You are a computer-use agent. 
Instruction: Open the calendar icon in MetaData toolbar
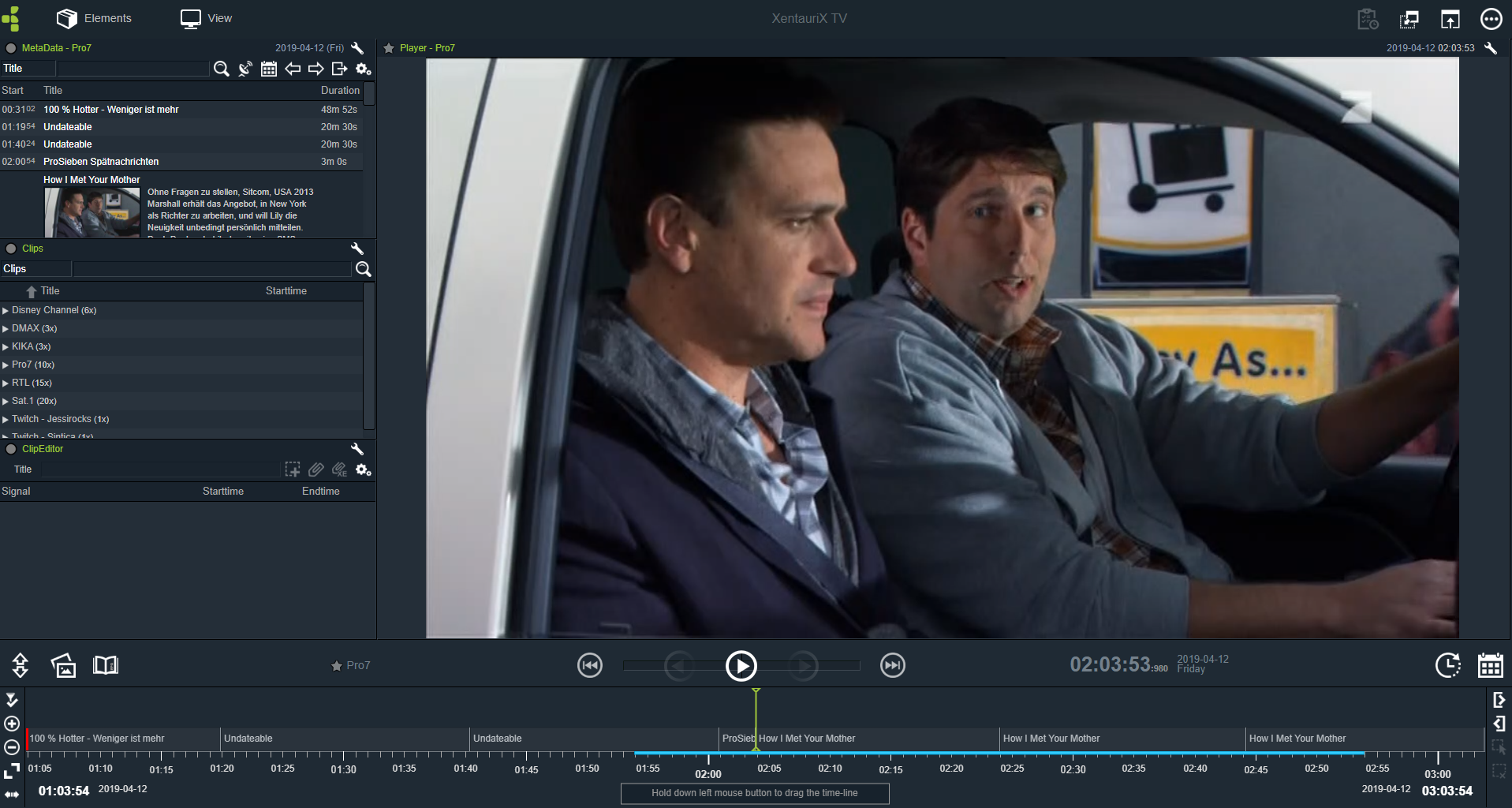tap(269, 69)
